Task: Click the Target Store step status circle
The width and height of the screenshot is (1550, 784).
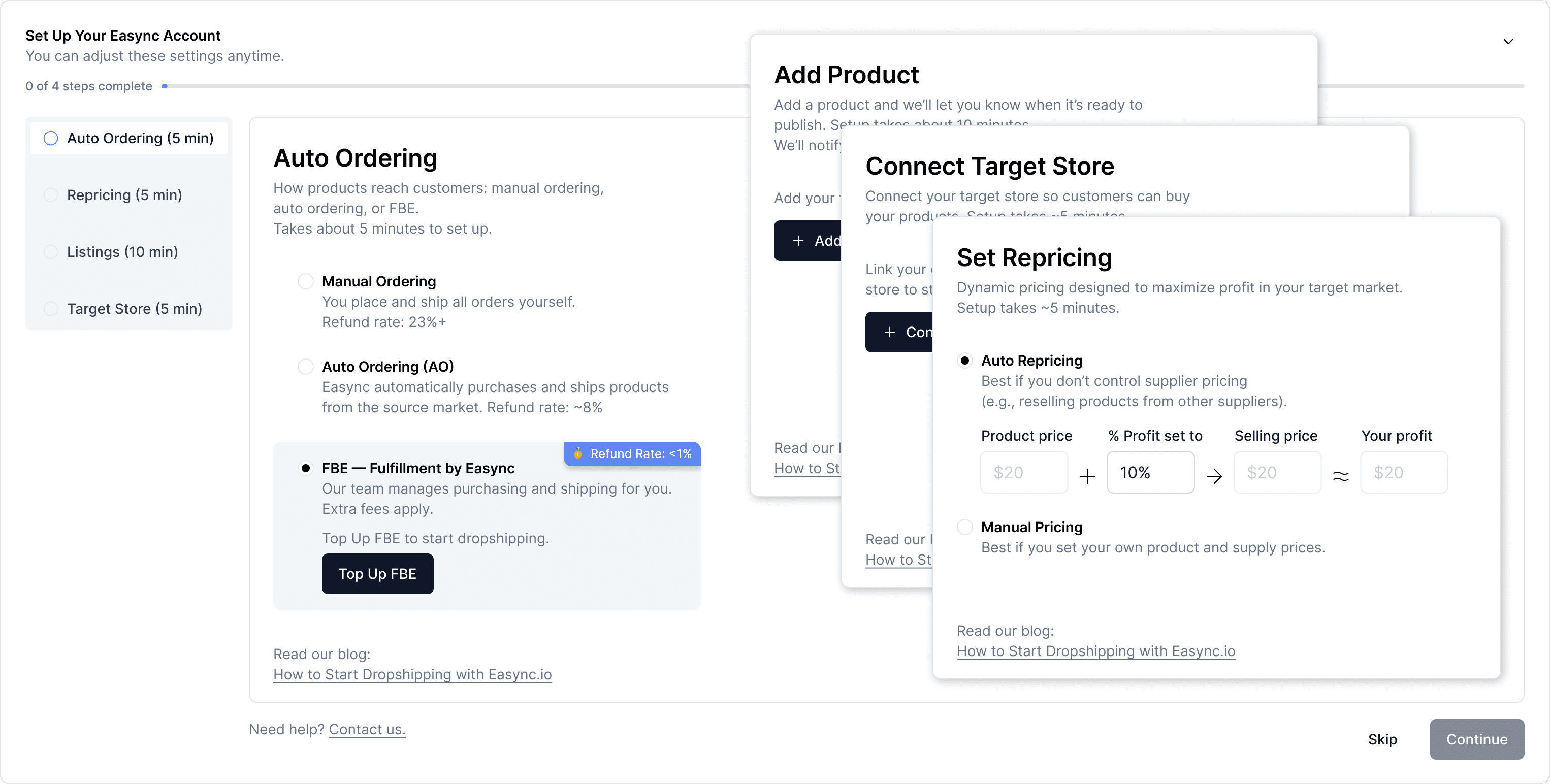Action: point(51,309)
